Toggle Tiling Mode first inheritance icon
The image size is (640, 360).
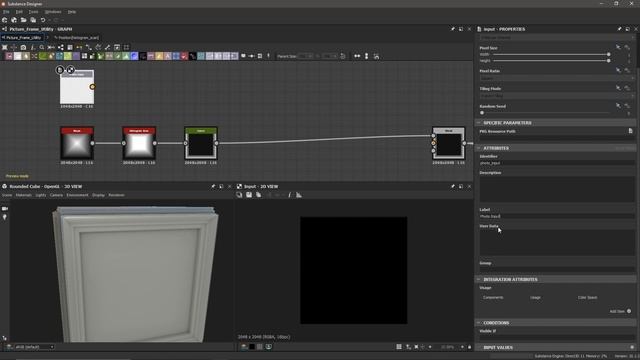pyautogui.click(x=618, y=88)
